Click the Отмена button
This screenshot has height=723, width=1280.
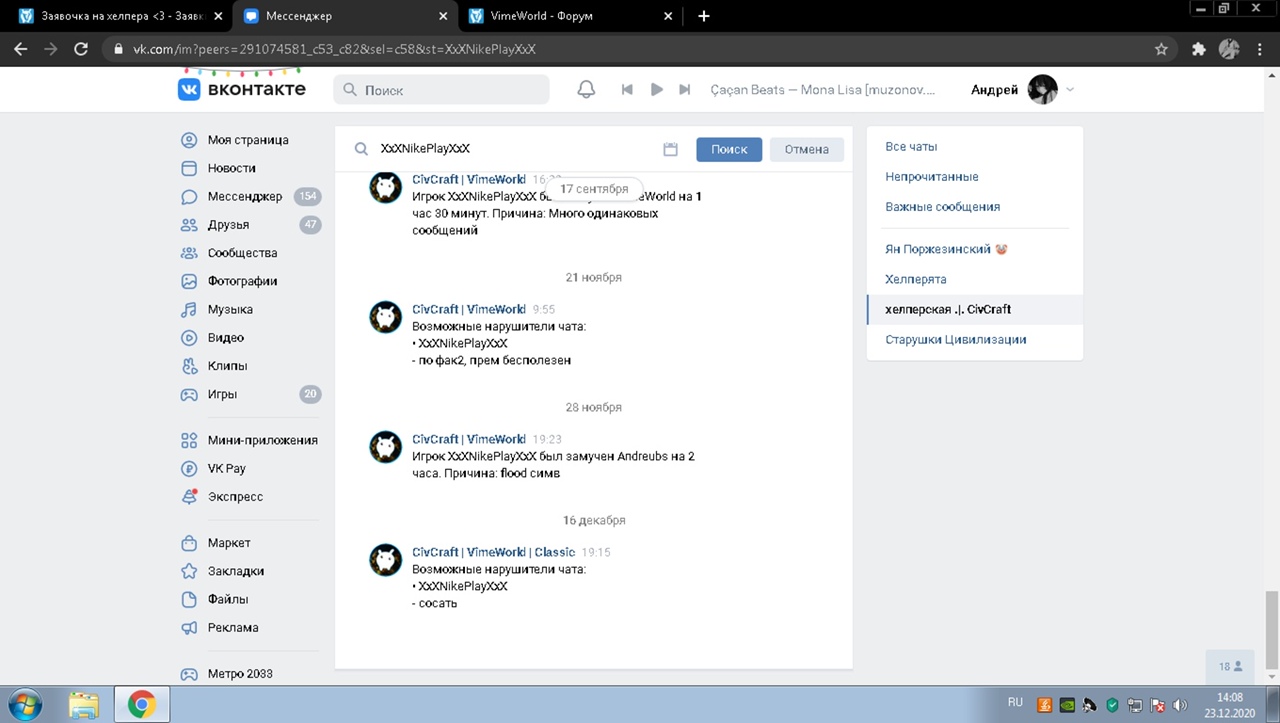coord(807,149)
